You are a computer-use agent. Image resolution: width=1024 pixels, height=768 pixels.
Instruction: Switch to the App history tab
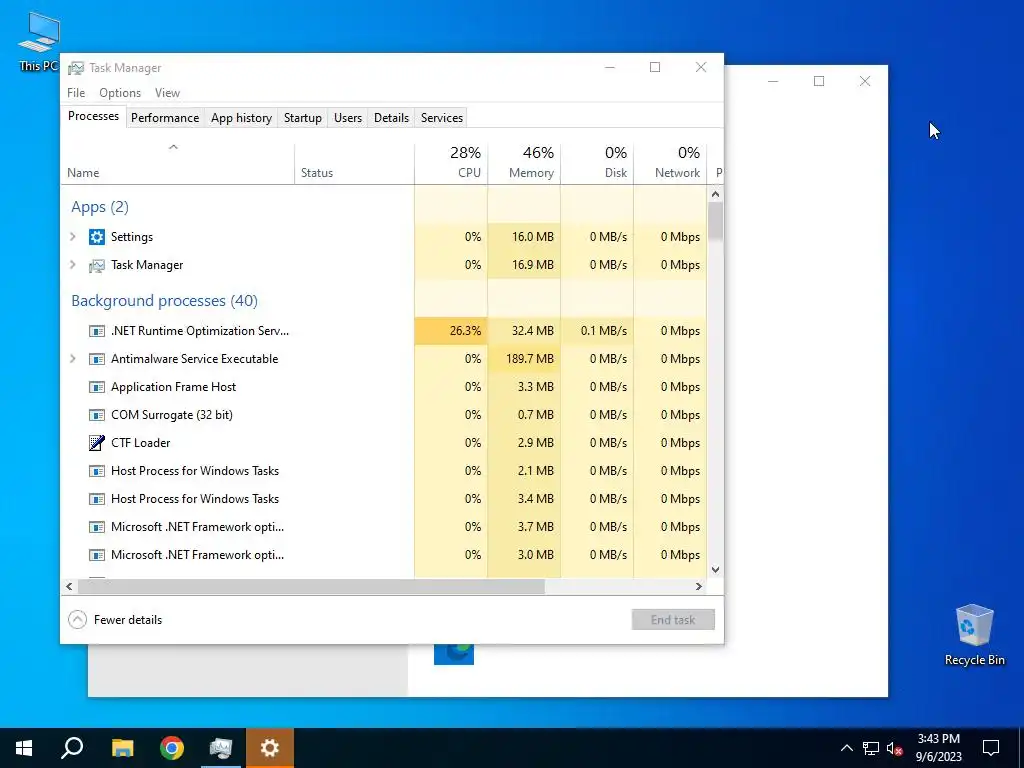(x=242, y=118)
